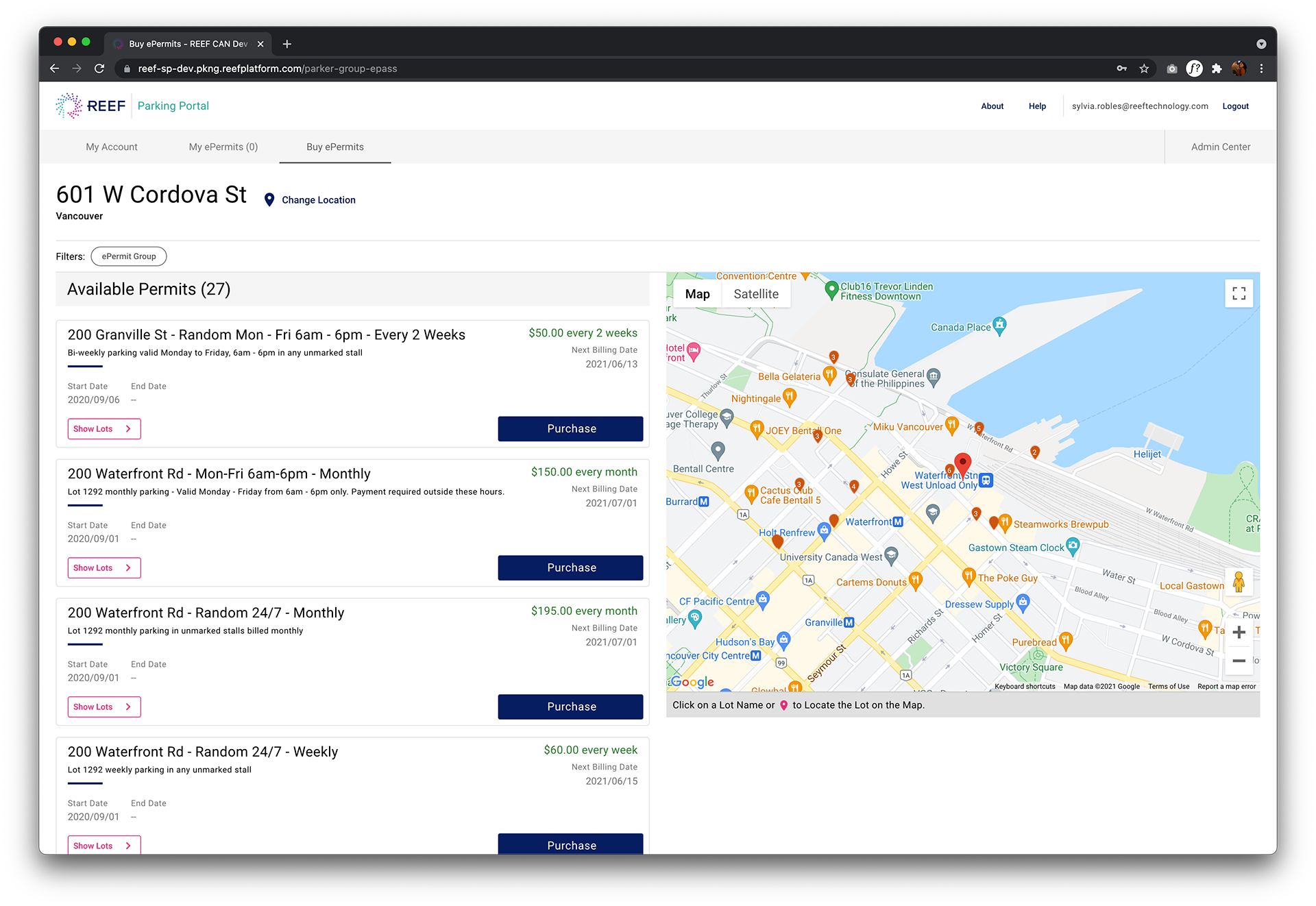Close the Buy ePermits browser tab
1316x906 pixels.
coord(260,44)
